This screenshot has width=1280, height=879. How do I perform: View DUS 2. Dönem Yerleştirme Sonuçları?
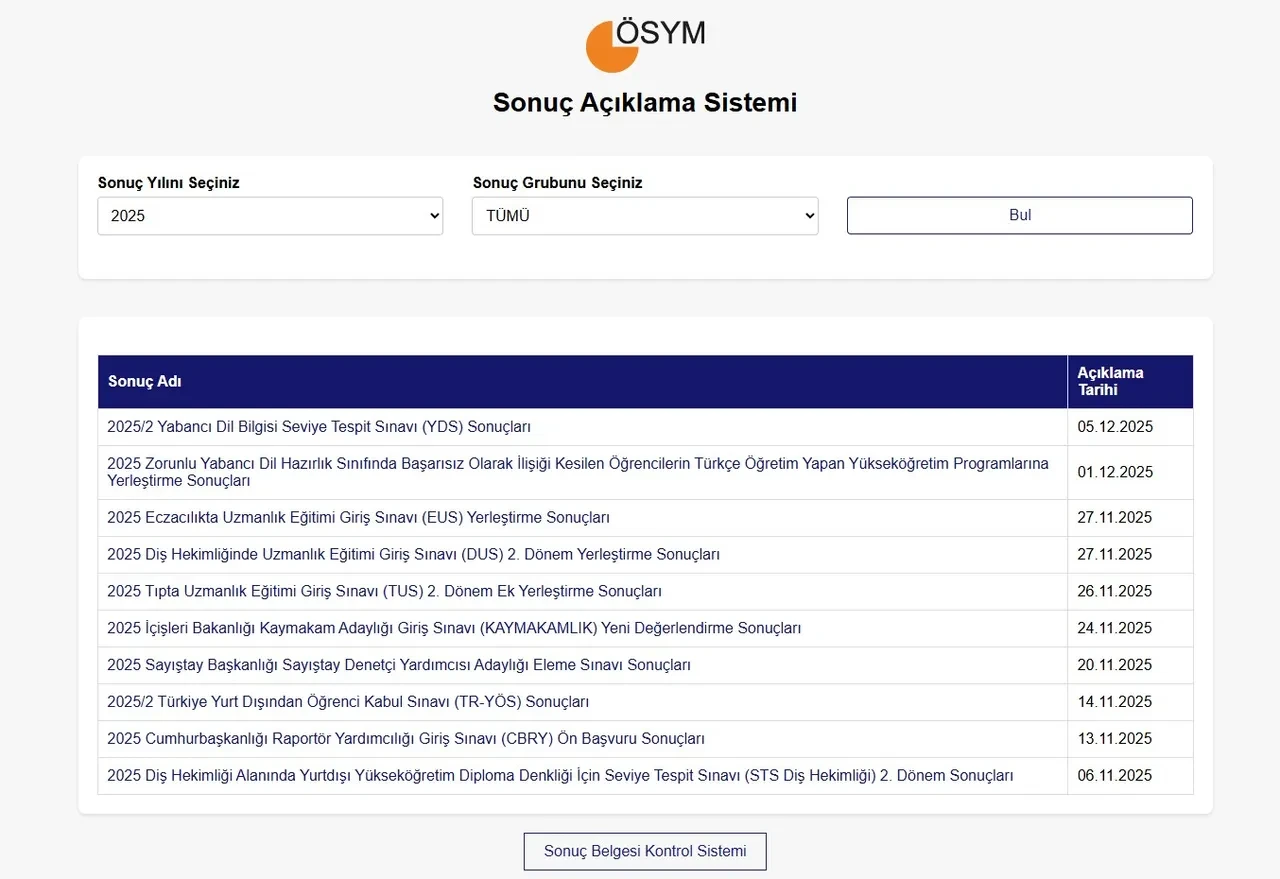click(x=413, y=555)
